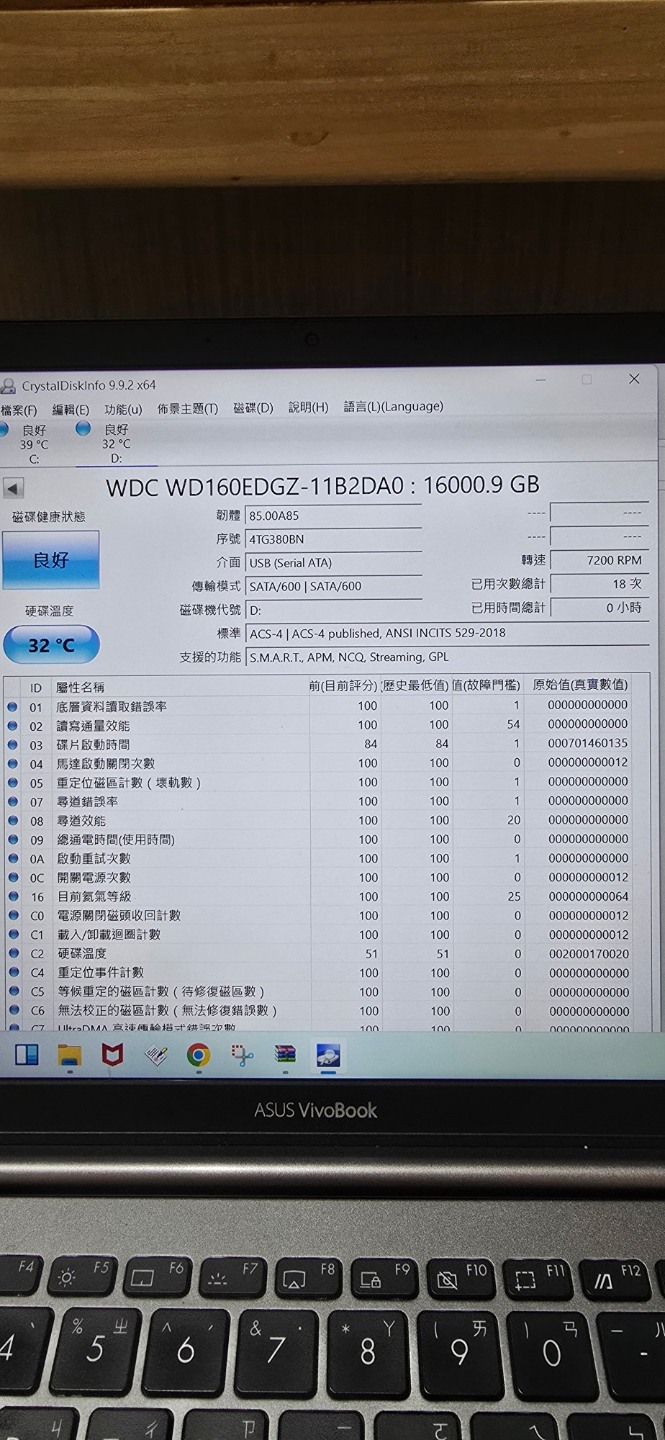Open the 語言(L)(Language) menu
This screenshot has height=1440, width=665.
pos(394,406)
